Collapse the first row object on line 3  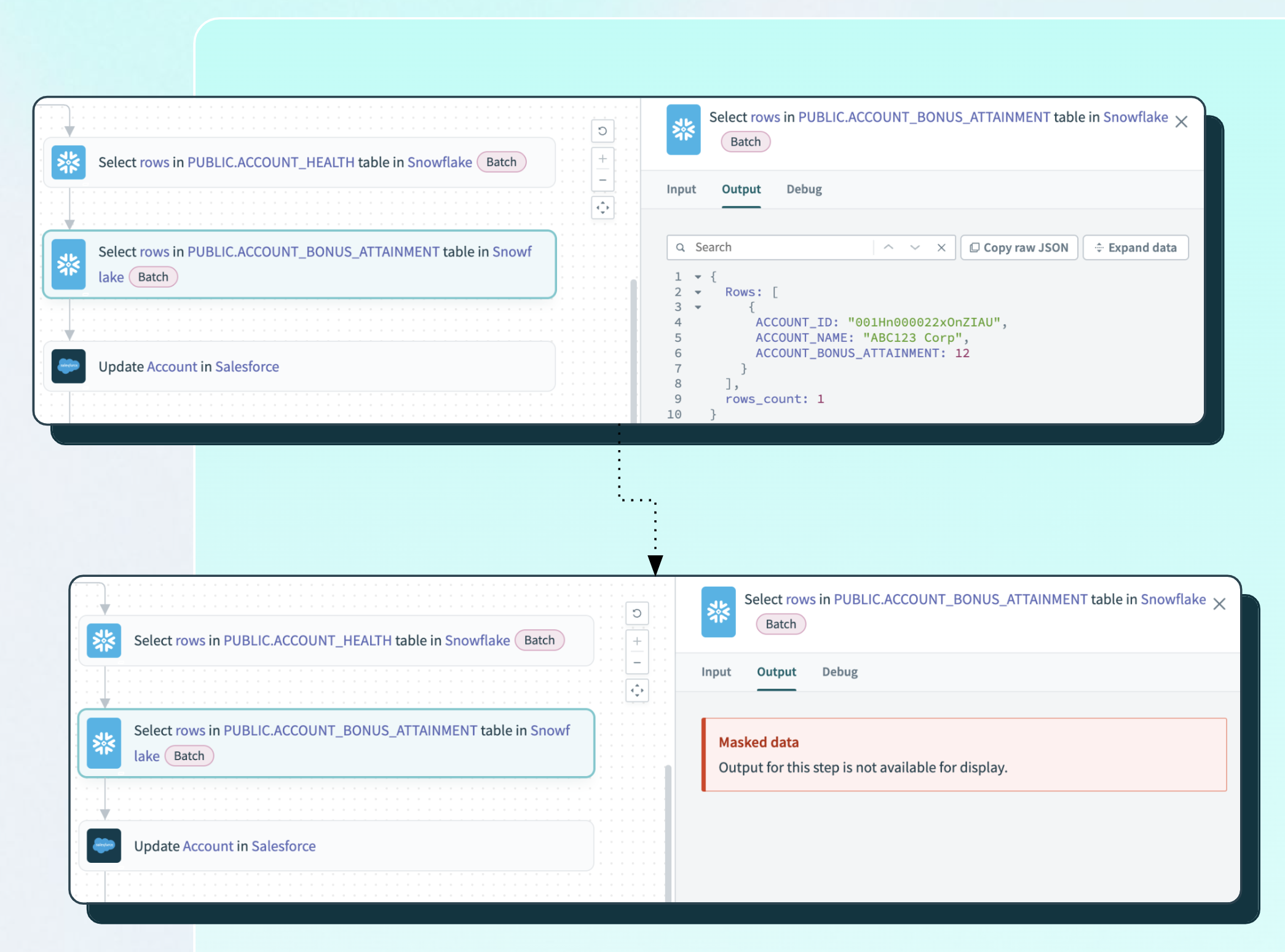click(x=698, y=307)
